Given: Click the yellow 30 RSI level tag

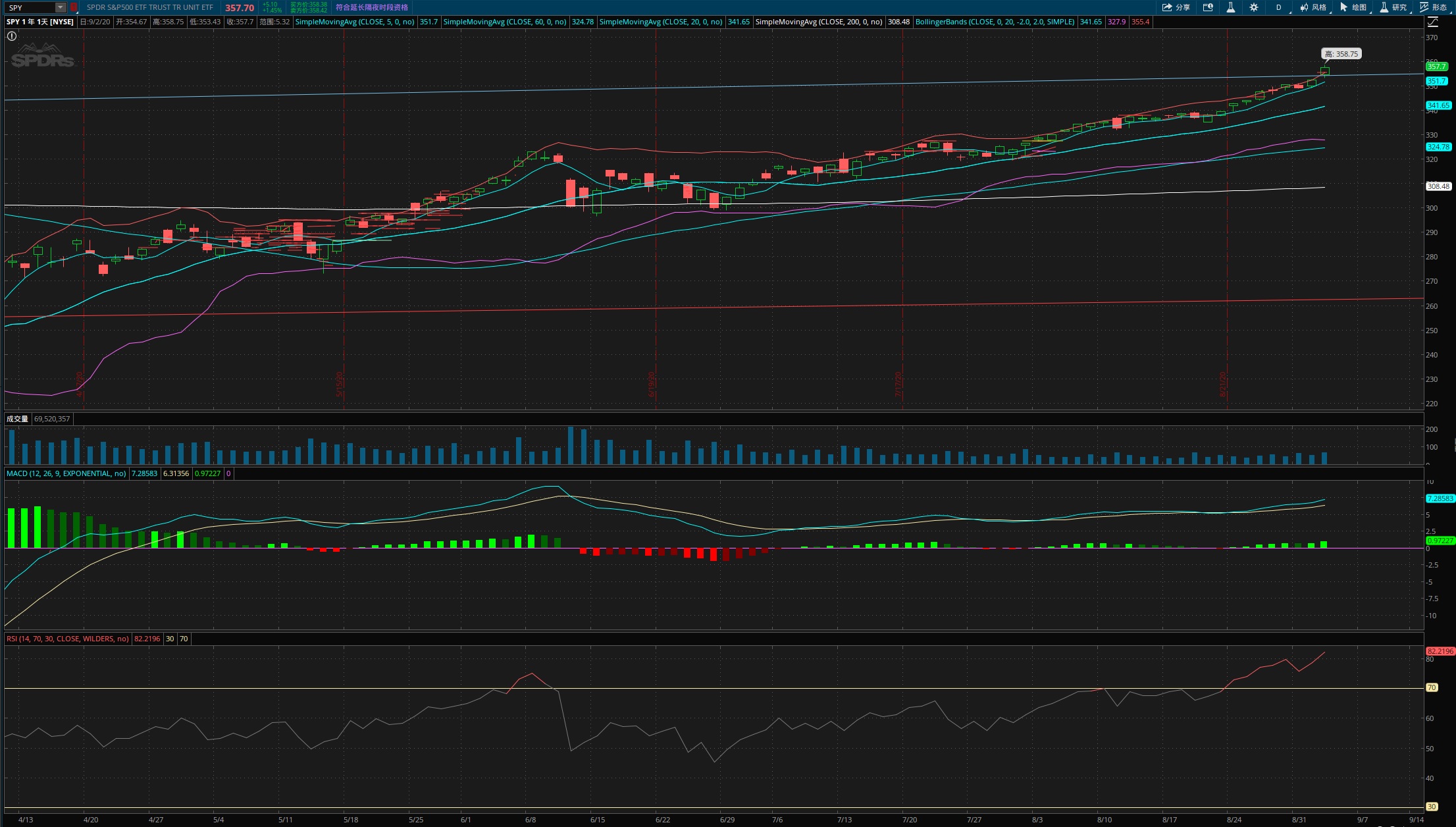Looking at the screenshot, I should [1432, 807].
